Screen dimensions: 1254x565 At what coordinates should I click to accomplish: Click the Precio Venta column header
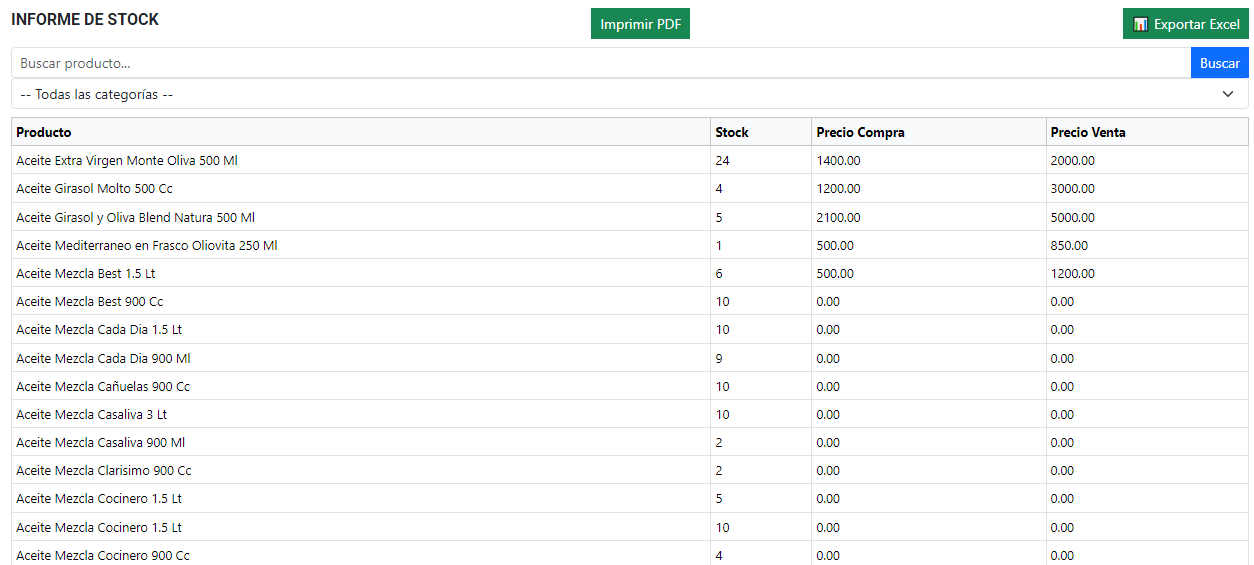click(1088, 132)
